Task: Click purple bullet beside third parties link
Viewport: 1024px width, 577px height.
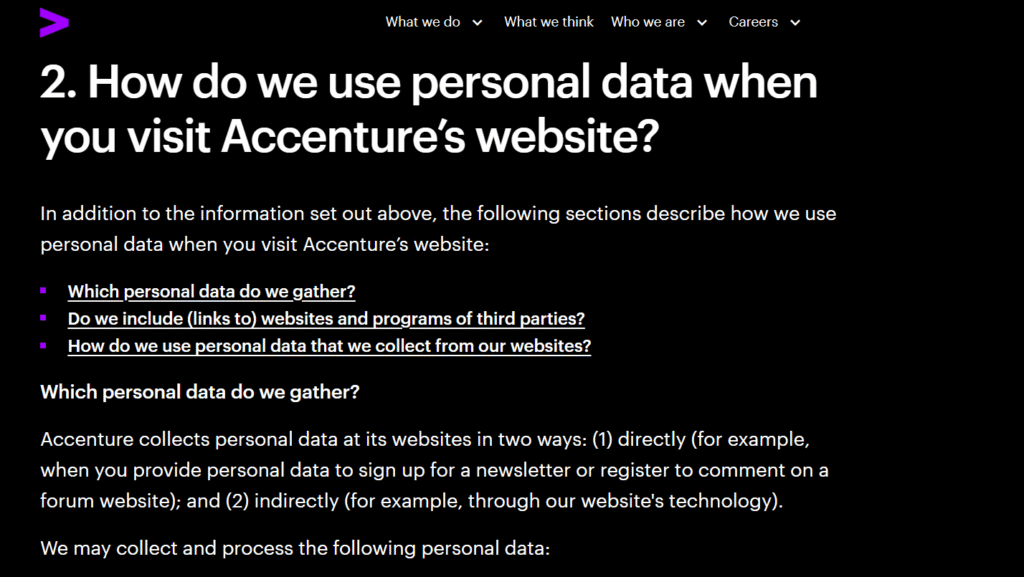Action: [43, 317]
